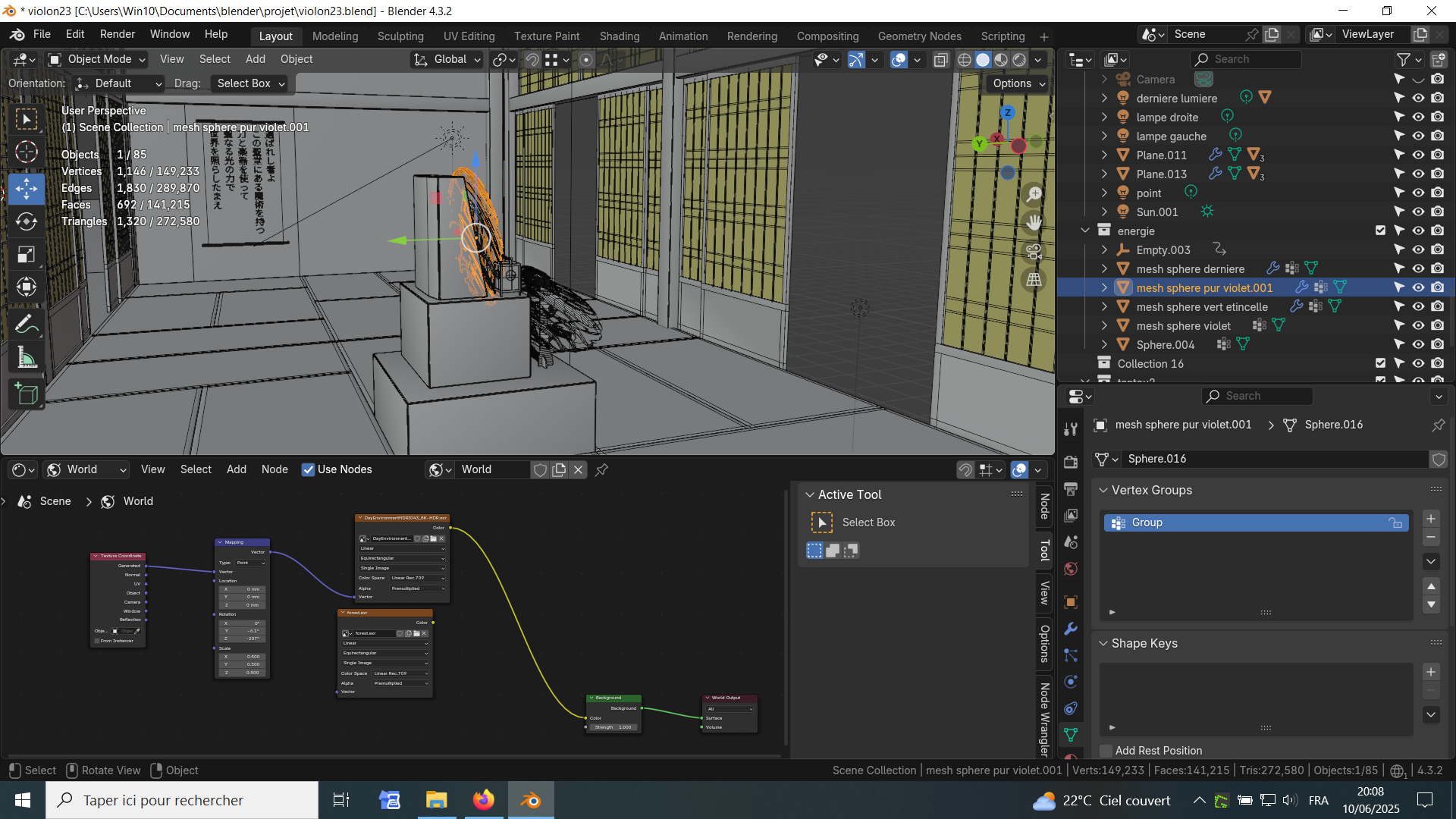Enable the Add Rest Position checkbox
Screen dimensions: 1456x819
[1106, 751]
